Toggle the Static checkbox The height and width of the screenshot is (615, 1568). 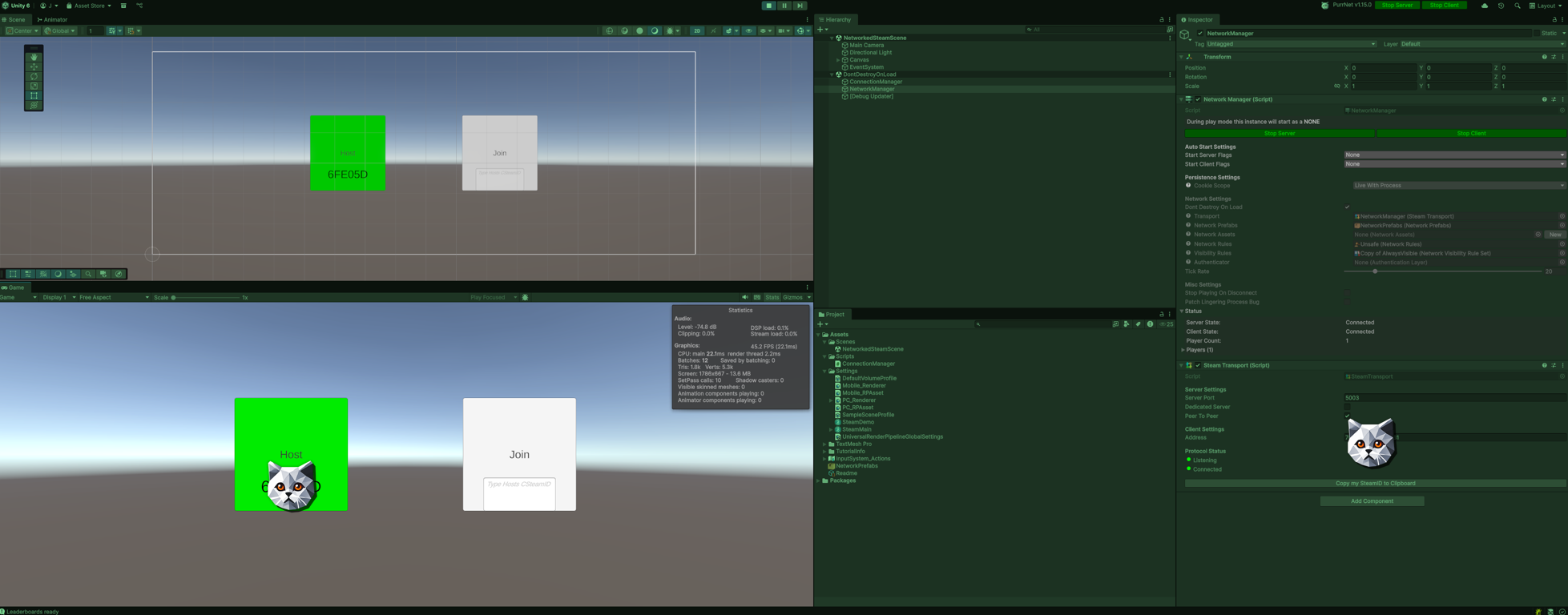(x=1537, y=34)
